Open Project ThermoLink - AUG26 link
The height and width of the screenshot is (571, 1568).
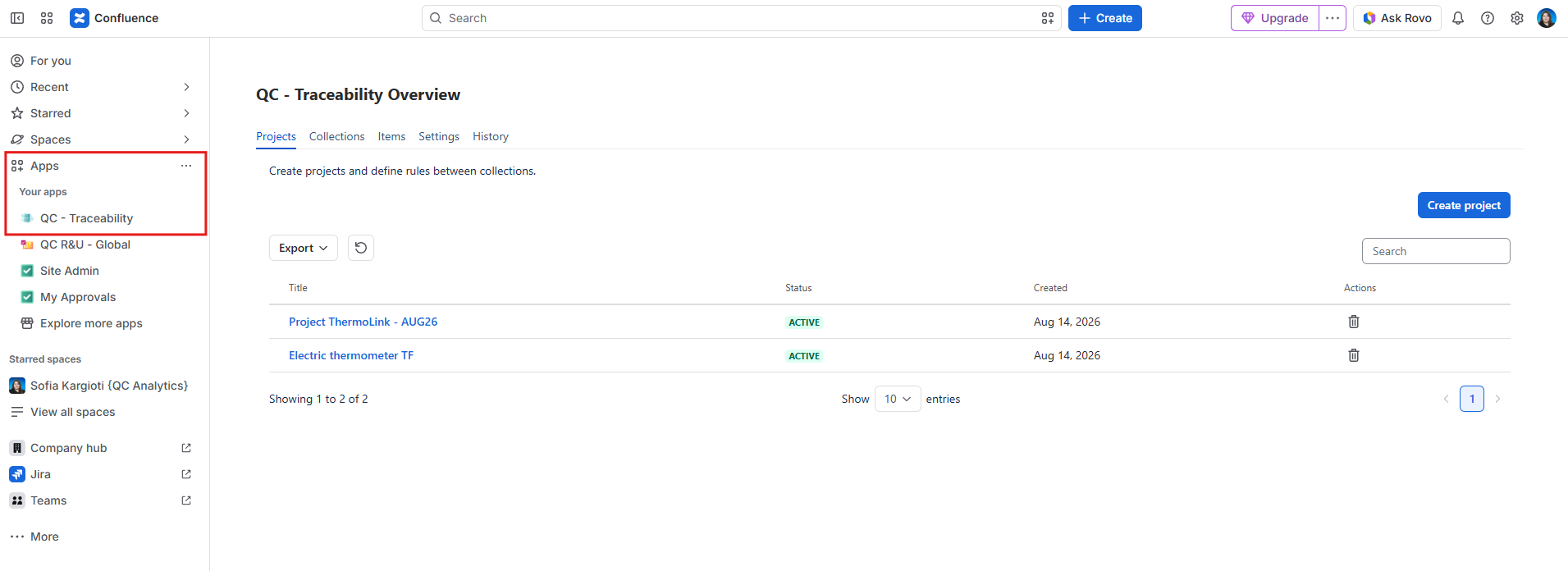tap(363, 322)
